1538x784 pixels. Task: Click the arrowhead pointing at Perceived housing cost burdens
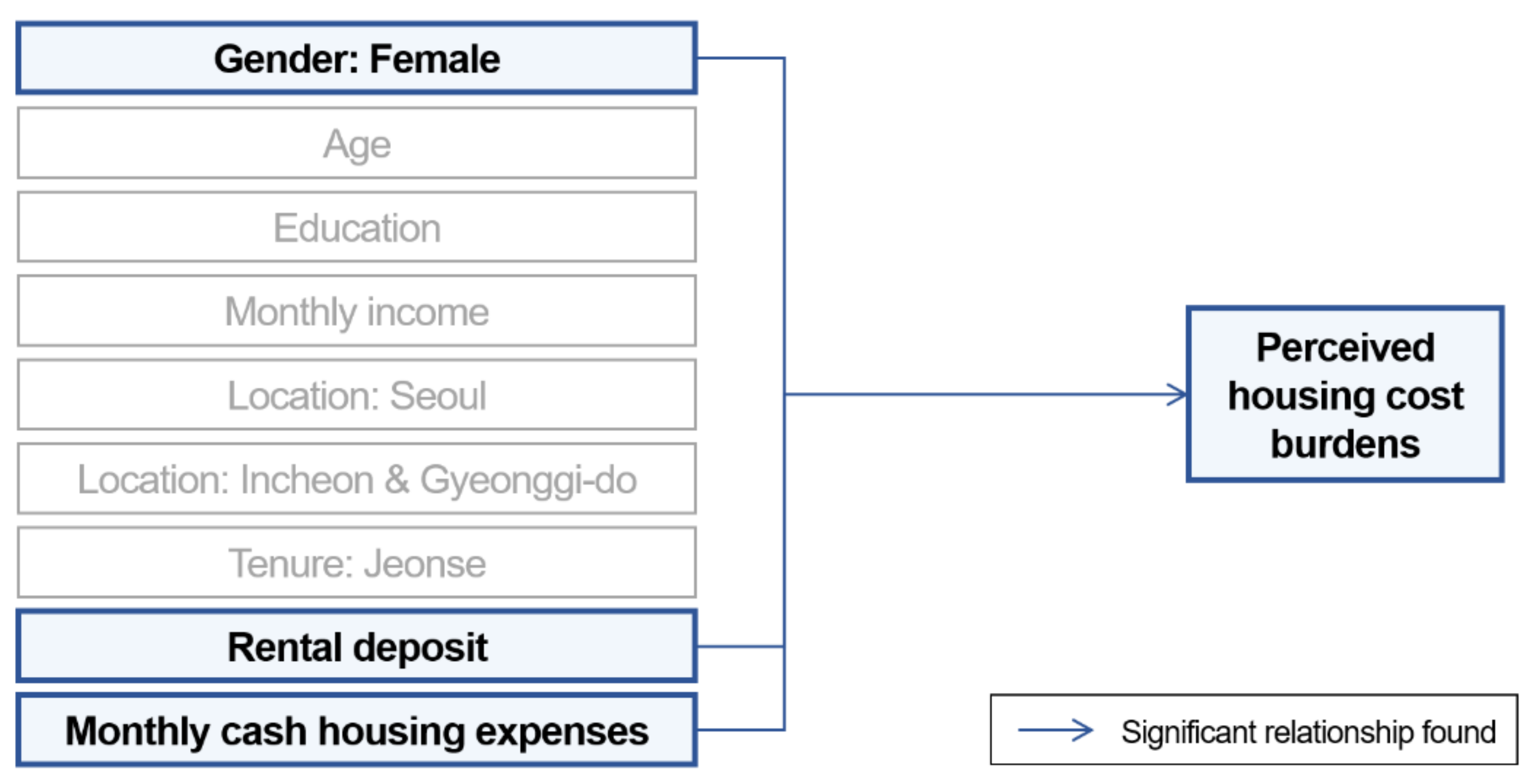[1178, 395]
